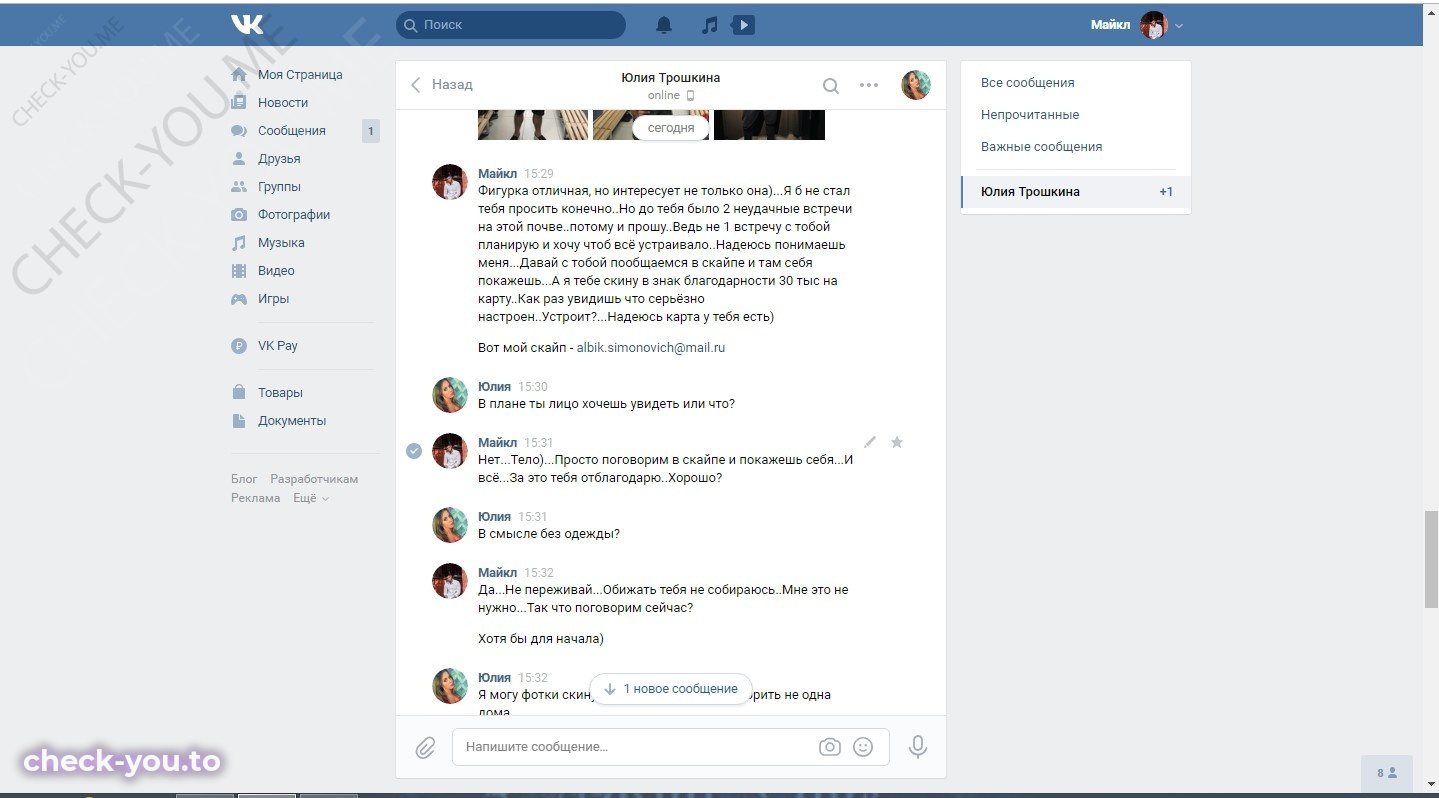Click the unread counter badge next to Сообщения
The width and height of the screenshot is (1439, 798).
pyautogui.click(x=371, y=131)
